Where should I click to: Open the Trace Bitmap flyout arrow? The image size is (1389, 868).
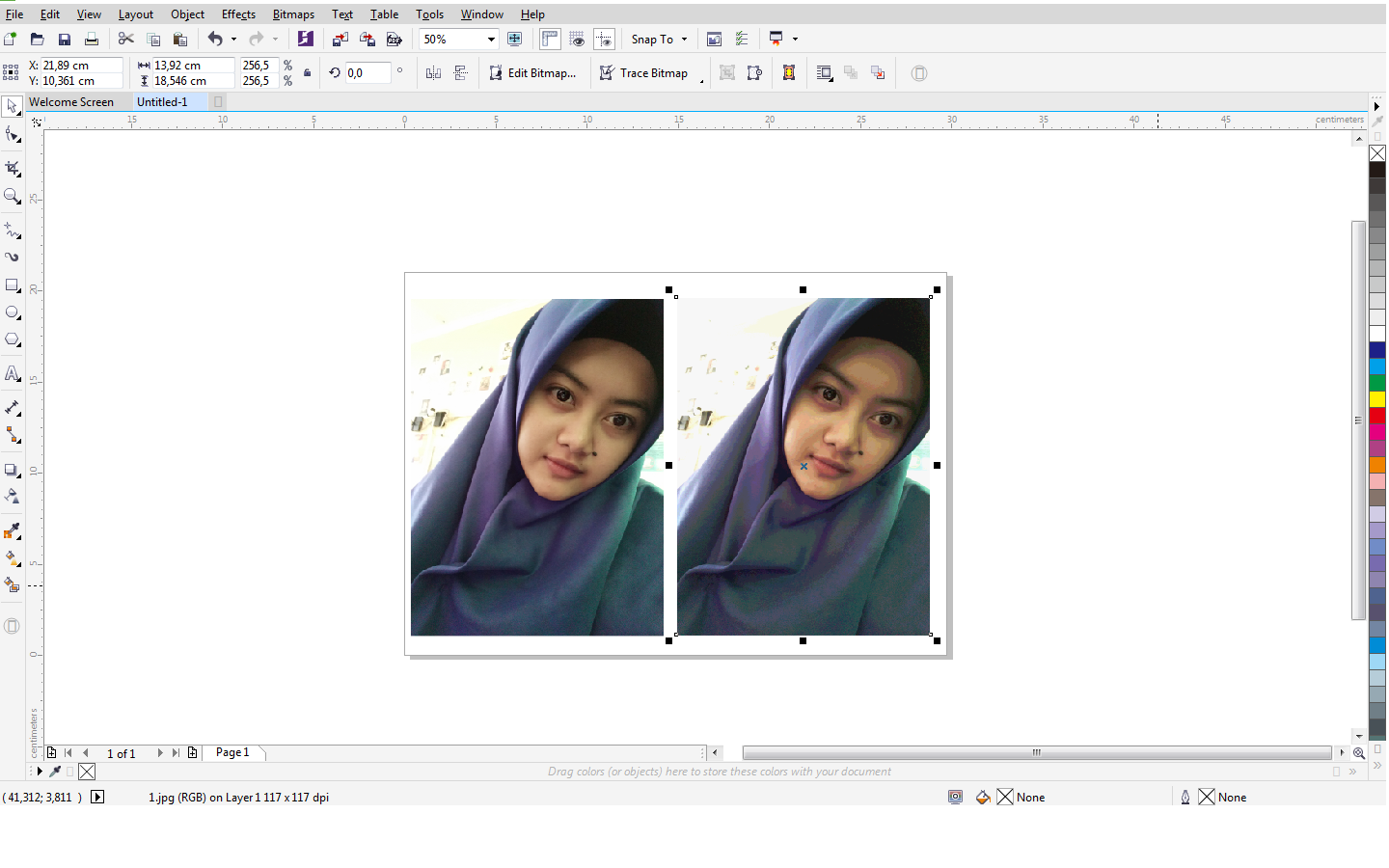tap(702, 78)
